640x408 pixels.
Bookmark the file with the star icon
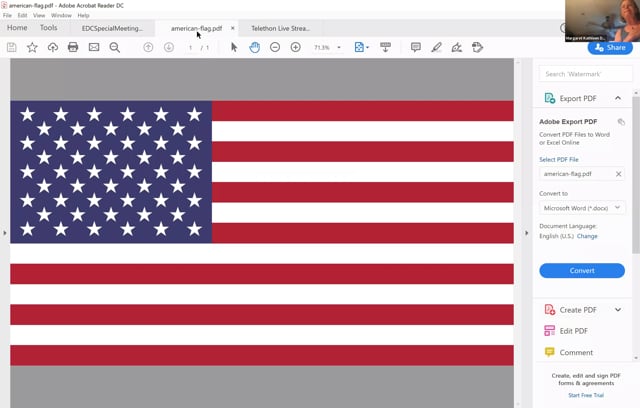tap(32, 47)
